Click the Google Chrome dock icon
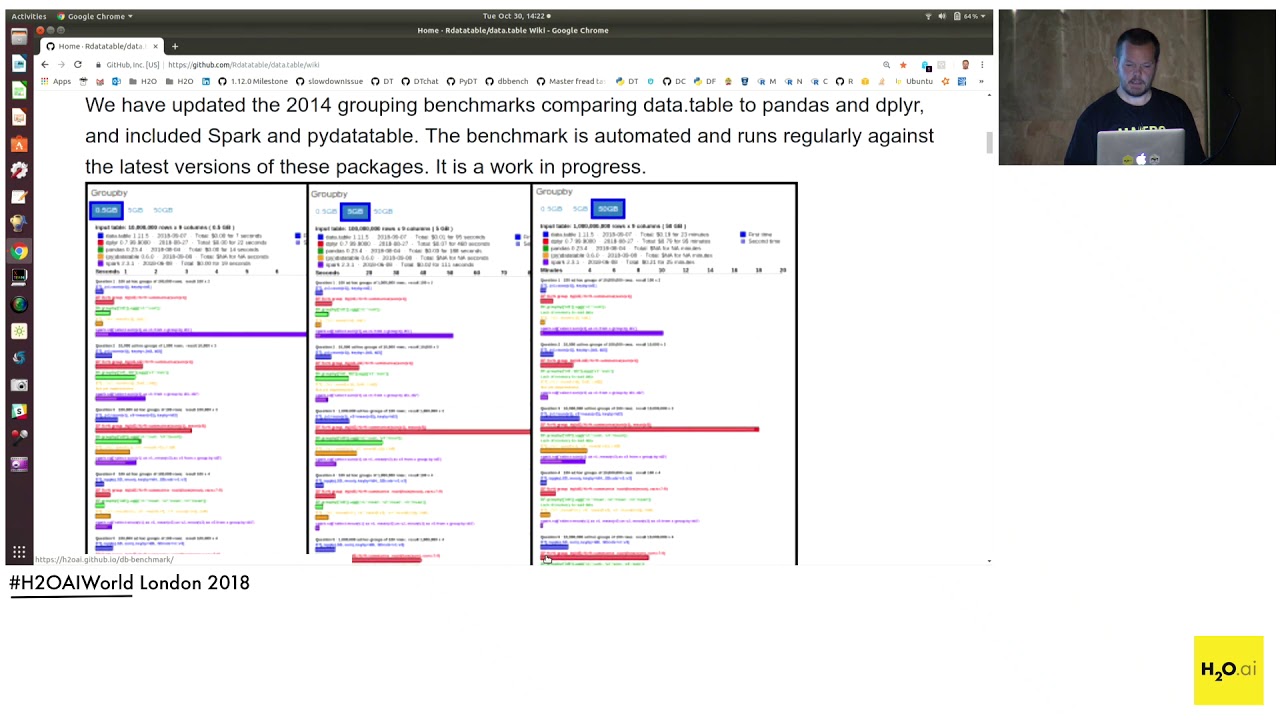1280x720 pixels. point(19,251)
